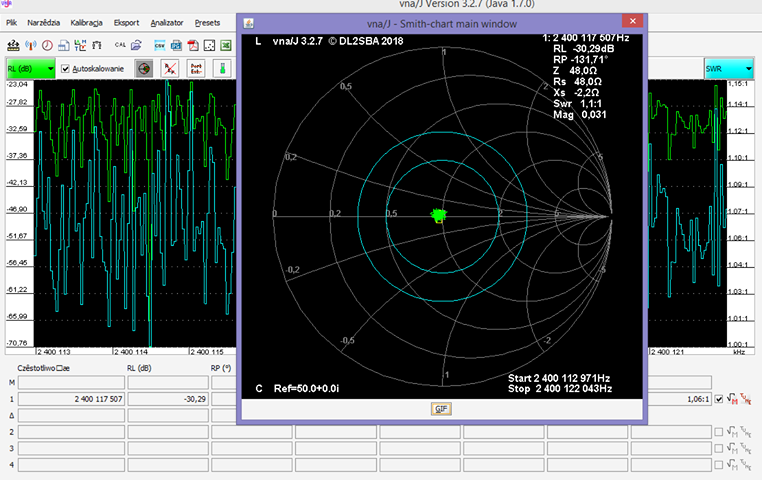Click the Stop 2 400 122 043Hz label
The width and height of the screenshot is (762, 480).
click(560, 389)
